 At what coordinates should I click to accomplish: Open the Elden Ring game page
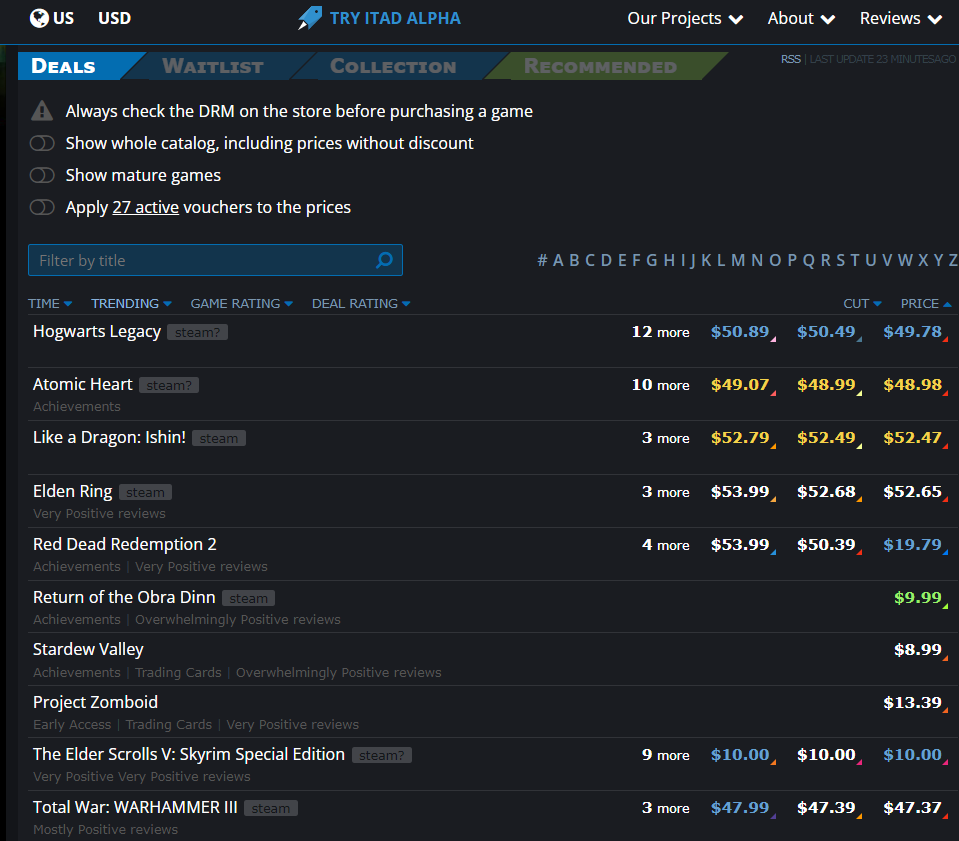pyautogui.click(x=73, y=491)
